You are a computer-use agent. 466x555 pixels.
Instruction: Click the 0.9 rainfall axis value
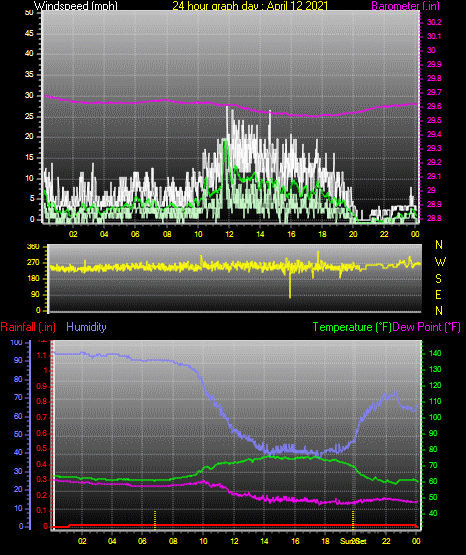coord(42,386)
